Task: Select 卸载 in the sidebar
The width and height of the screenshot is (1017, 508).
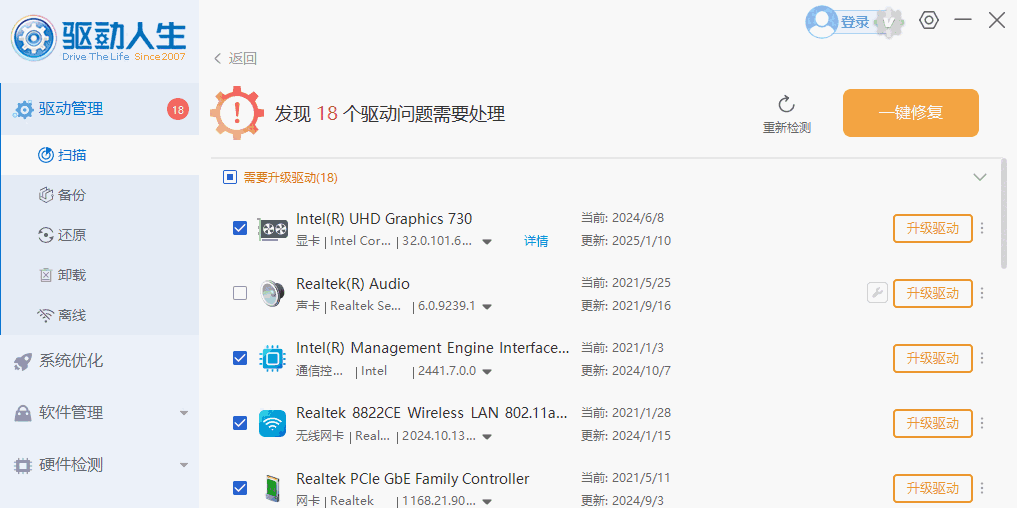Action: pyautogui.click(x=100, y=276)
